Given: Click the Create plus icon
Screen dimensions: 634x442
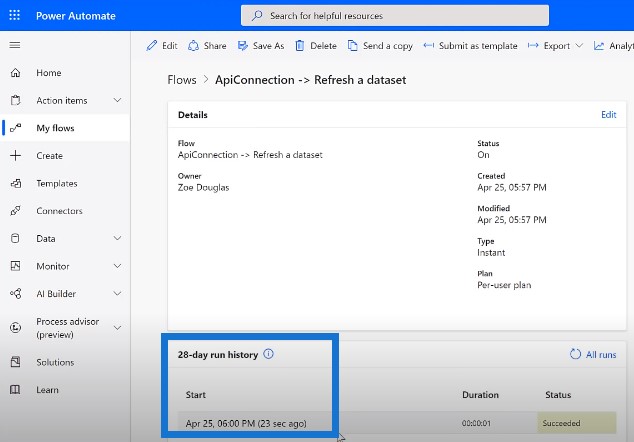Looking at the screenshot, I should pyautogui.click(x=15, y=156).
